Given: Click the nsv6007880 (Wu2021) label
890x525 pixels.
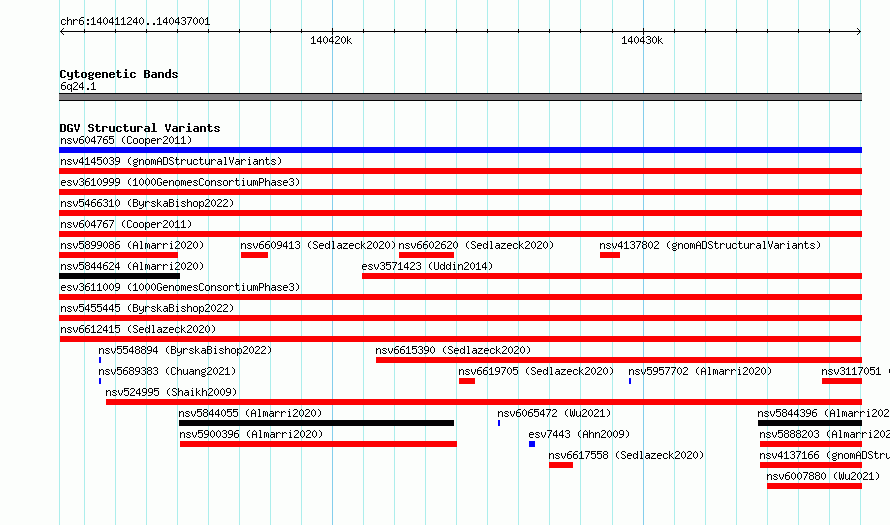Looking at the screenshot, I should point(823,476).
